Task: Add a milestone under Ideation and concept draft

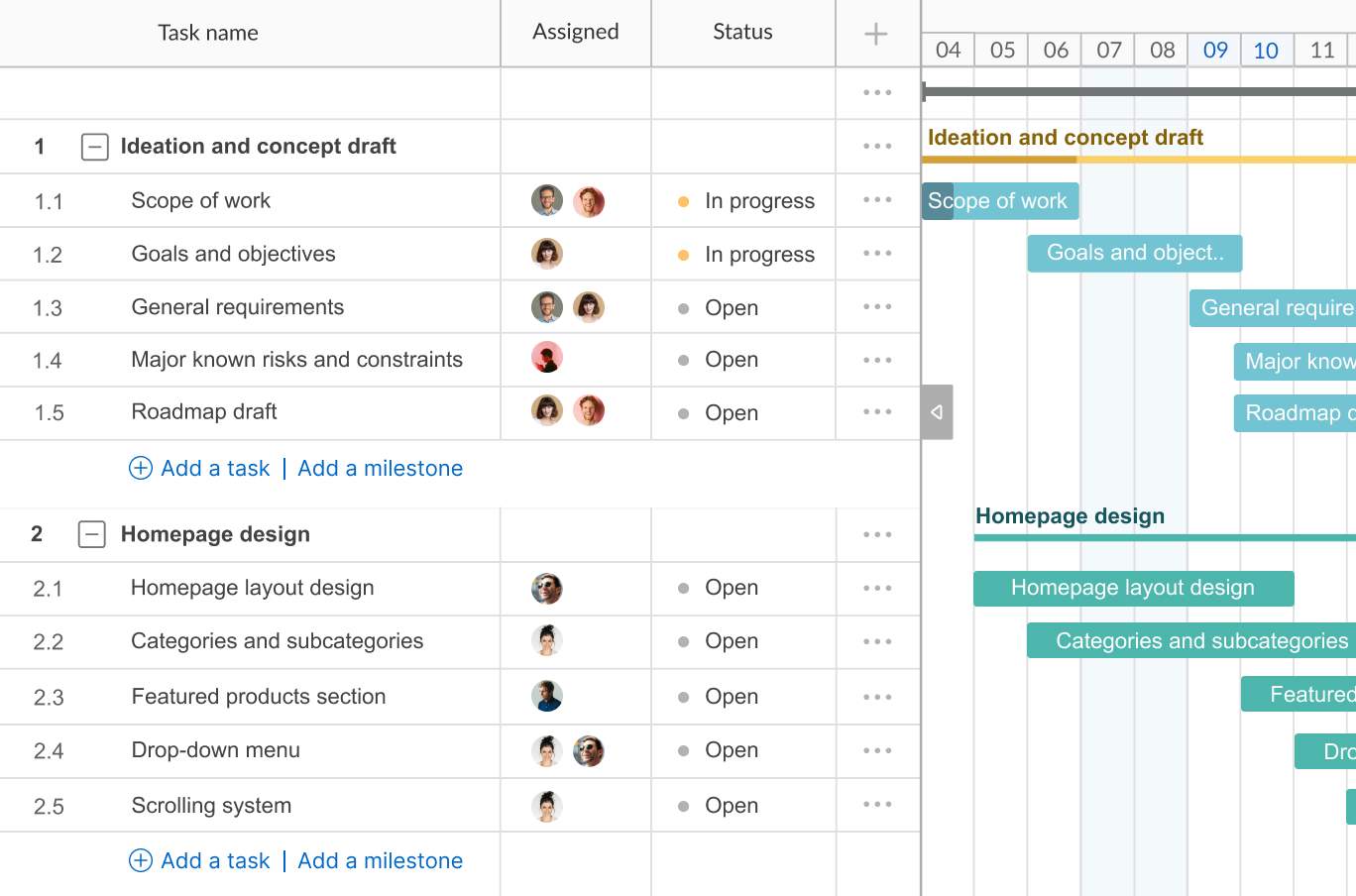Action: [x=380, y=468]
